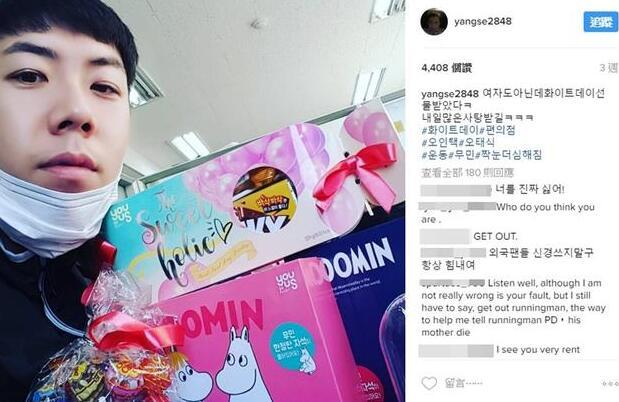Open yangse2848 username in the caption

450,94
